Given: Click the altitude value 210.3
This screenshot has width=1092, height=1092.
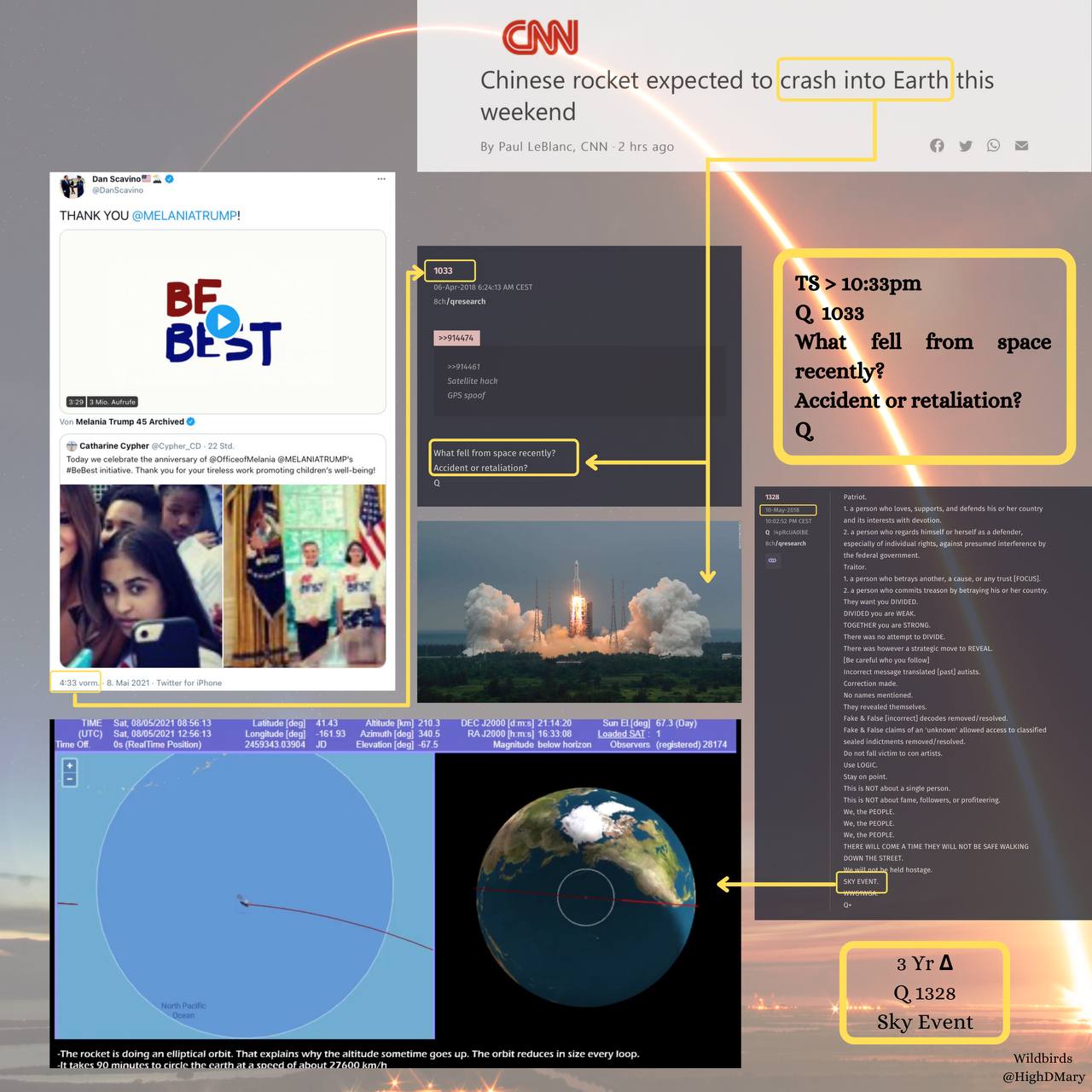Looking at the screenshot, I should (429, 723).
